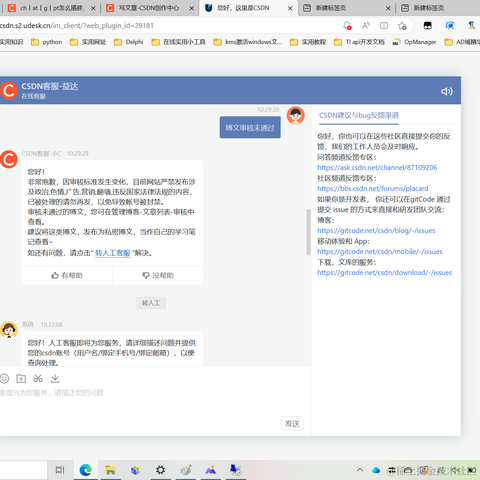The width and height of the screenshot is (480, 480).
Task: Show hidden system tray icons chevron
Action: tap(360, 470)
